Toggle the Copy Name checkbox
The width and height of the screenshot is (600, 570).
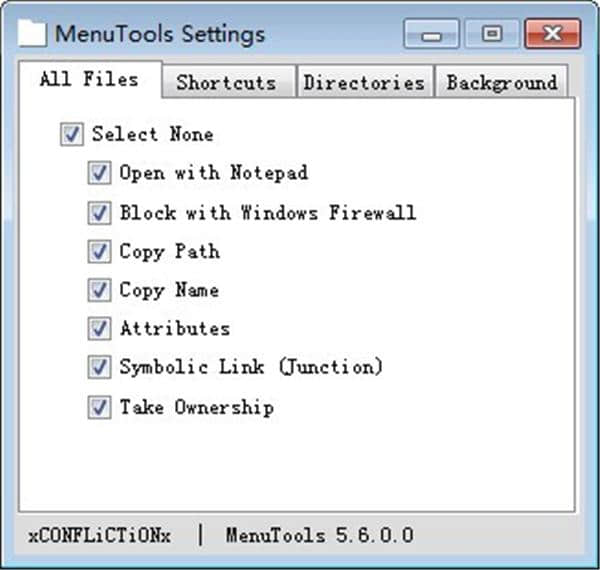98,291
